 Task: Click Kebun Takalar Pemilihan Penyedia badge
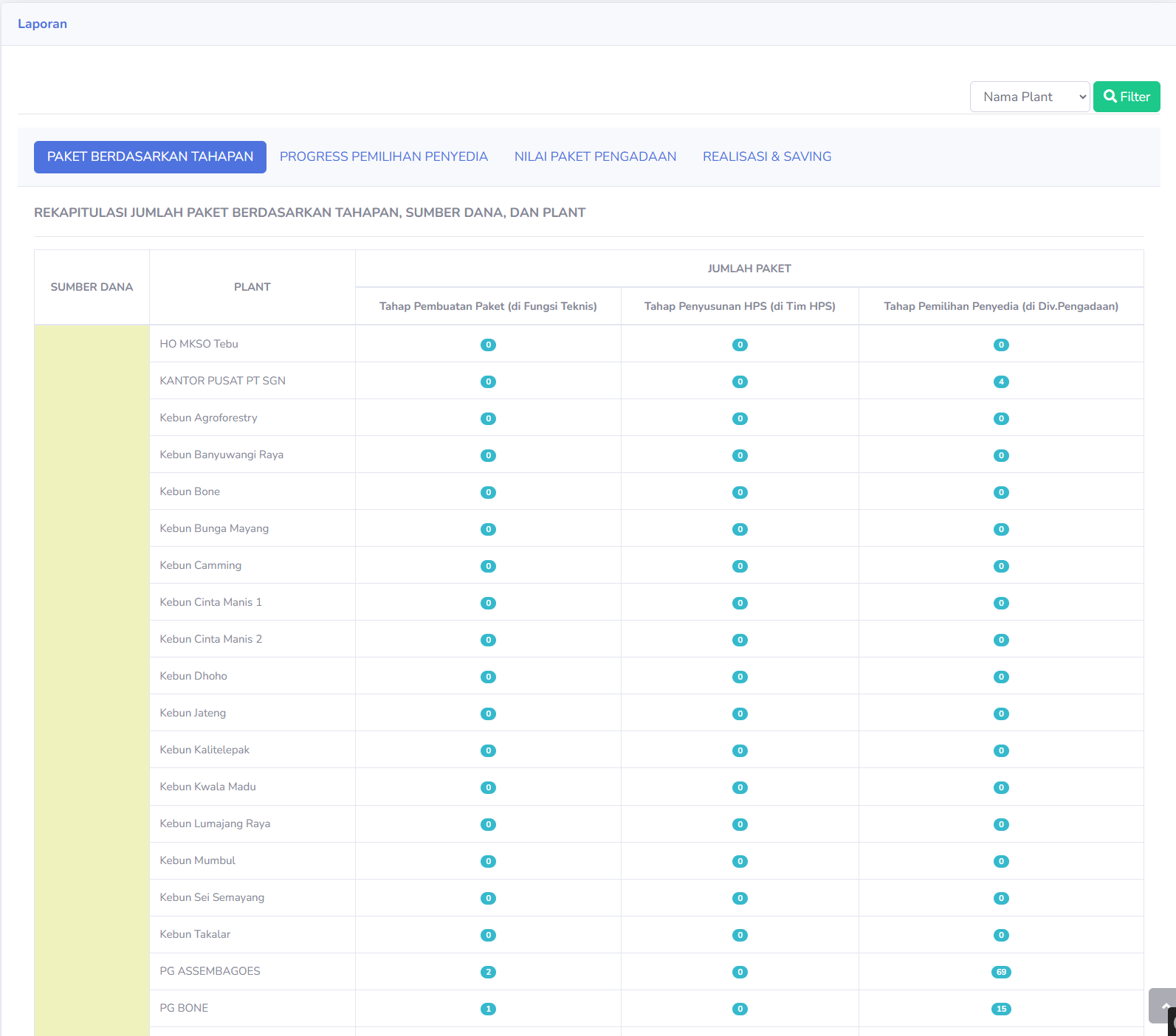click(x=1001, y=935)
